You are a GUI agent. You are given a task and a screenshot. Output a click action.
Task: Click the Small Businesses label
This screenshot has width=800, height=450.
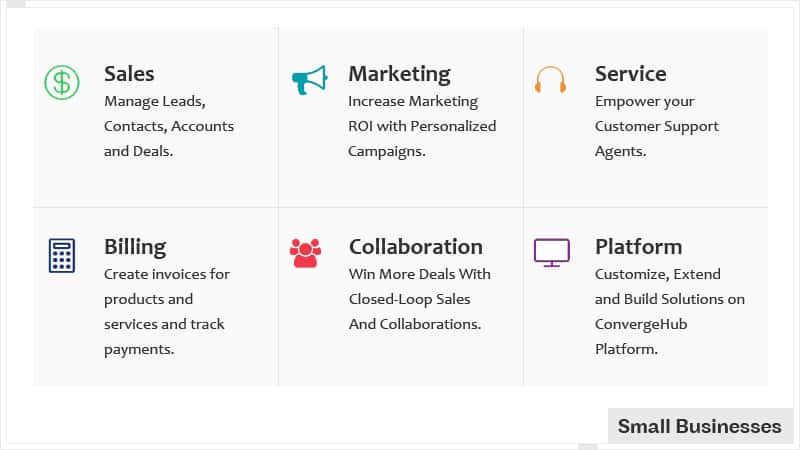699,426
